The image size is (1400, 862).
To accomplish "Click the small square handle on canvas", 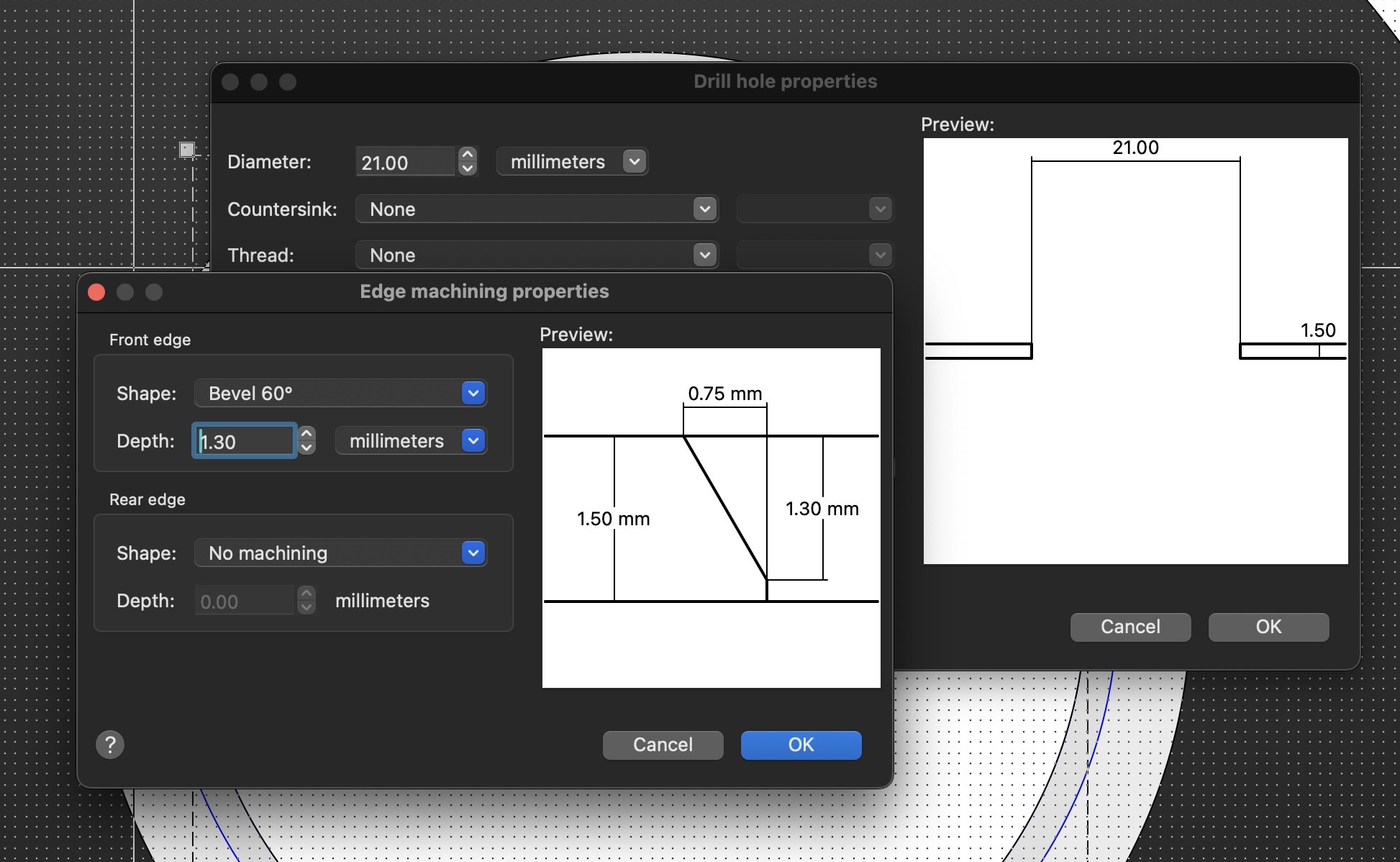I will click(187, 149).
